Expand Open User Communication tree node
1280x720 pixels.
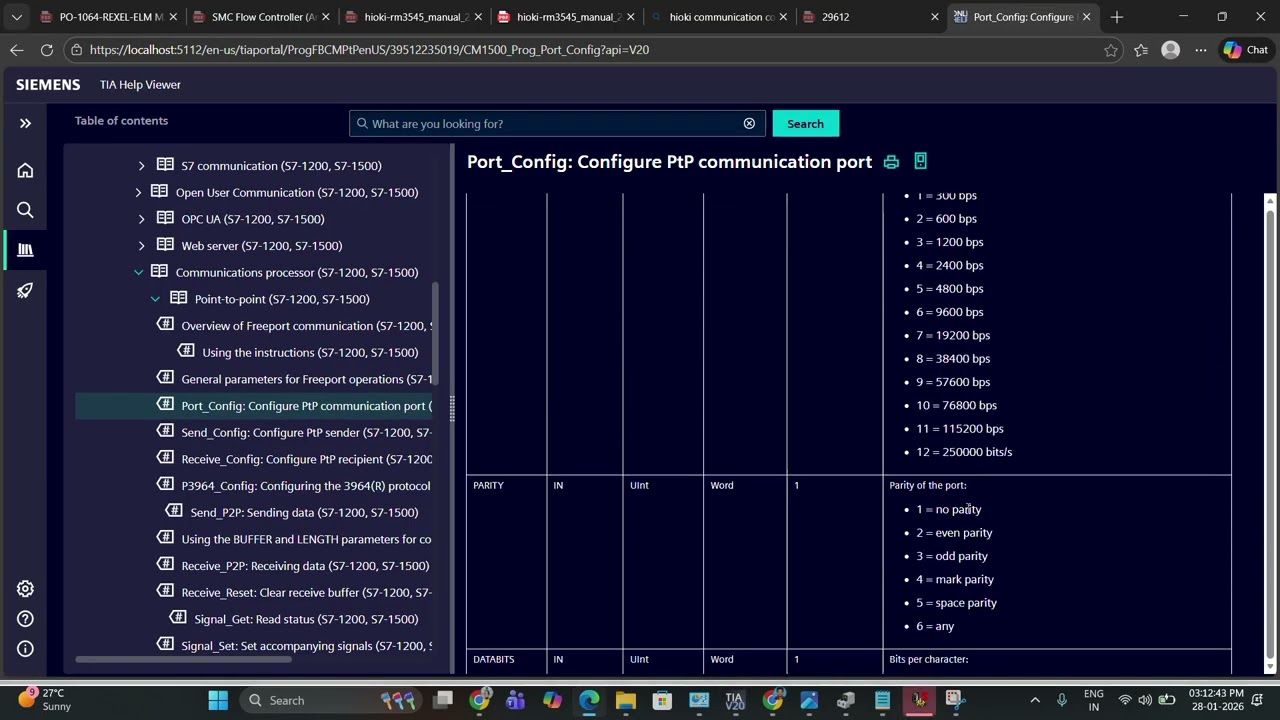pyautogui.click(x=139, y=192)
